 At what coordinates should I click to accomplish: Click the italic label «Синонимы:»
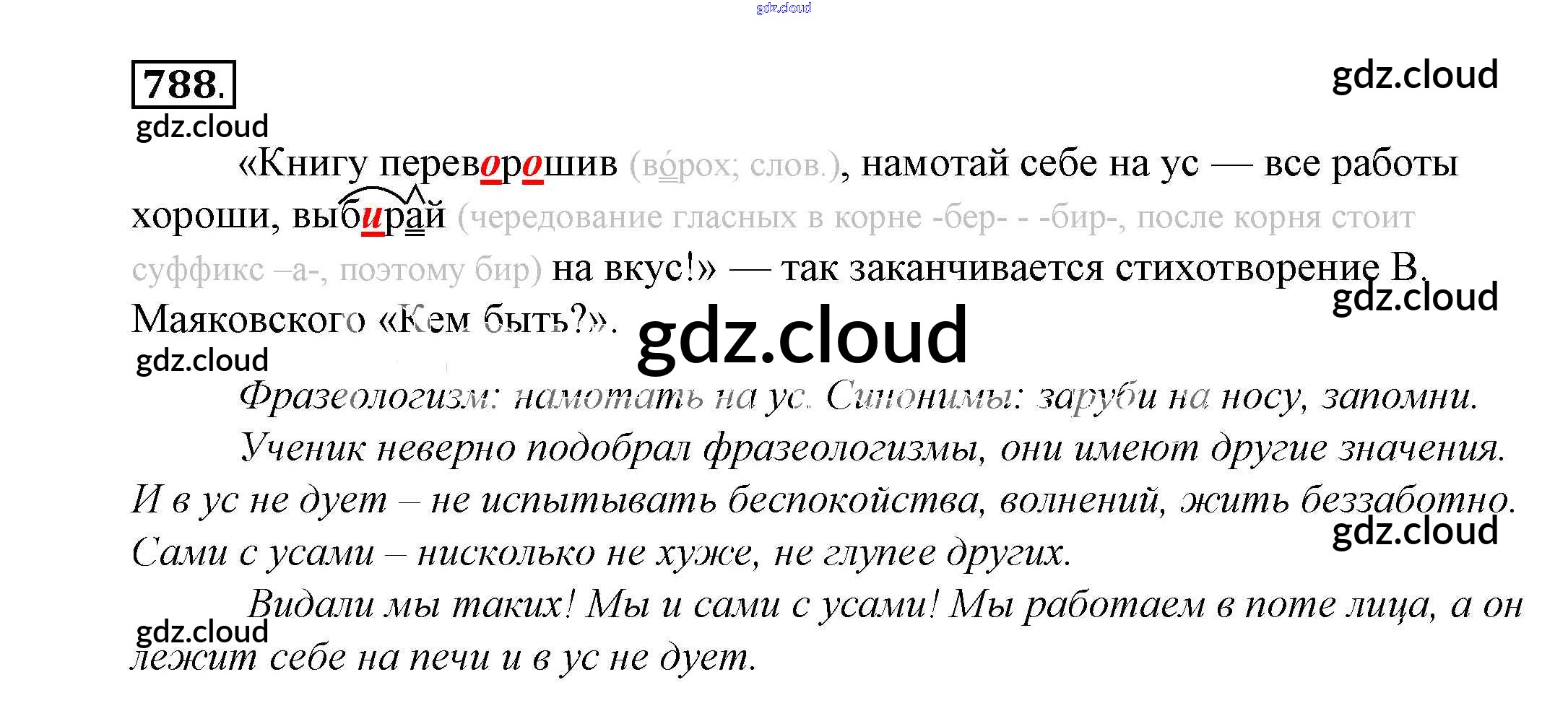924,397
